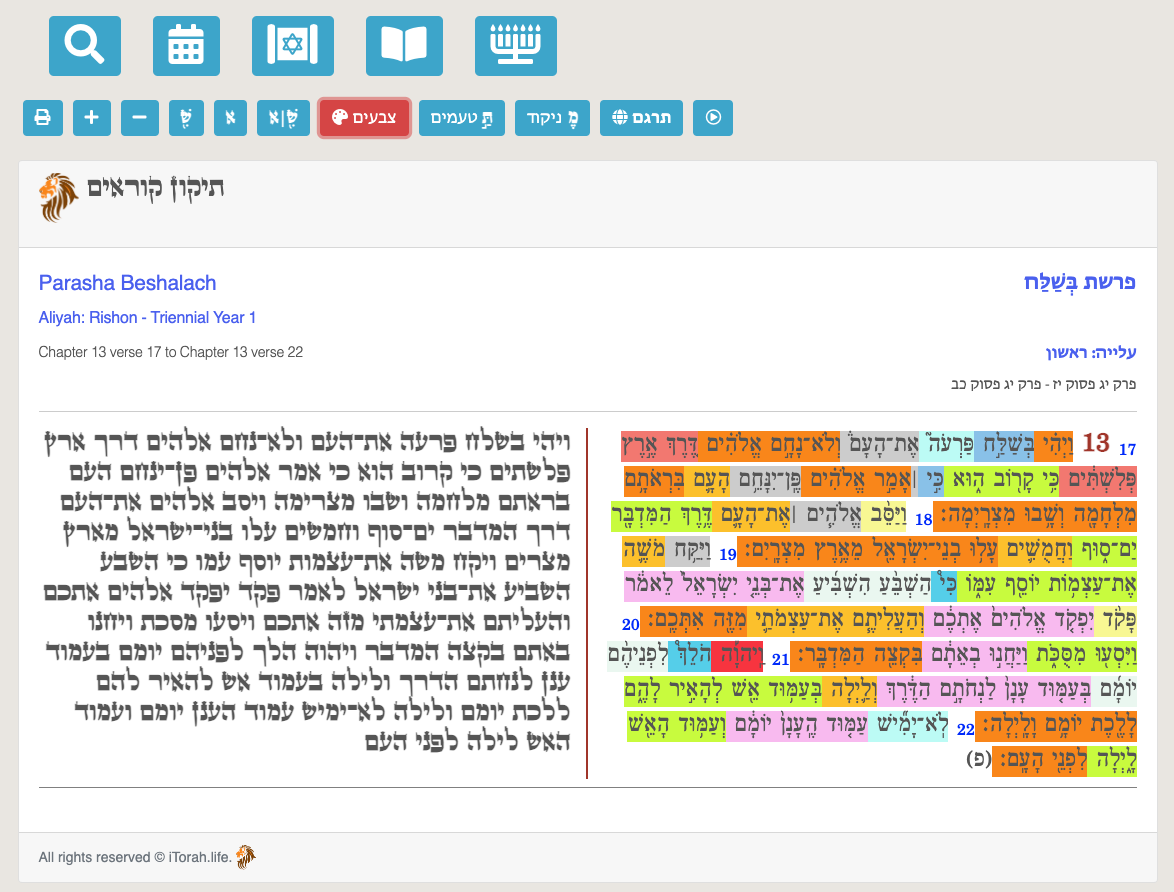The image size is (1174, 892).
Task: Click the iTorah lion logo
Action: (x=57, y=196)
